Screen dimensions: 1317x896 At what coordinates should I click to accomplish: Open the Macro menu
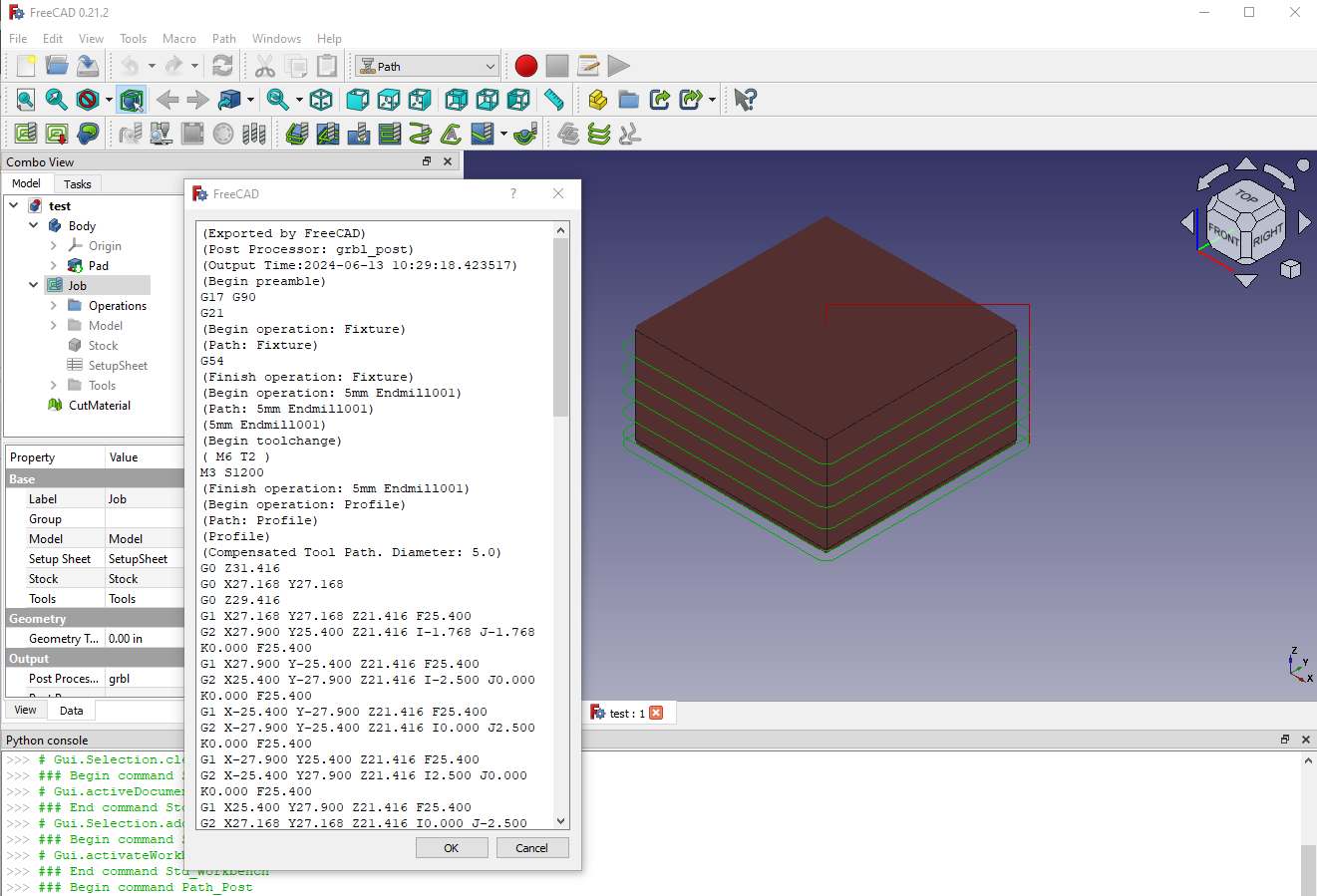coord(179,39)
